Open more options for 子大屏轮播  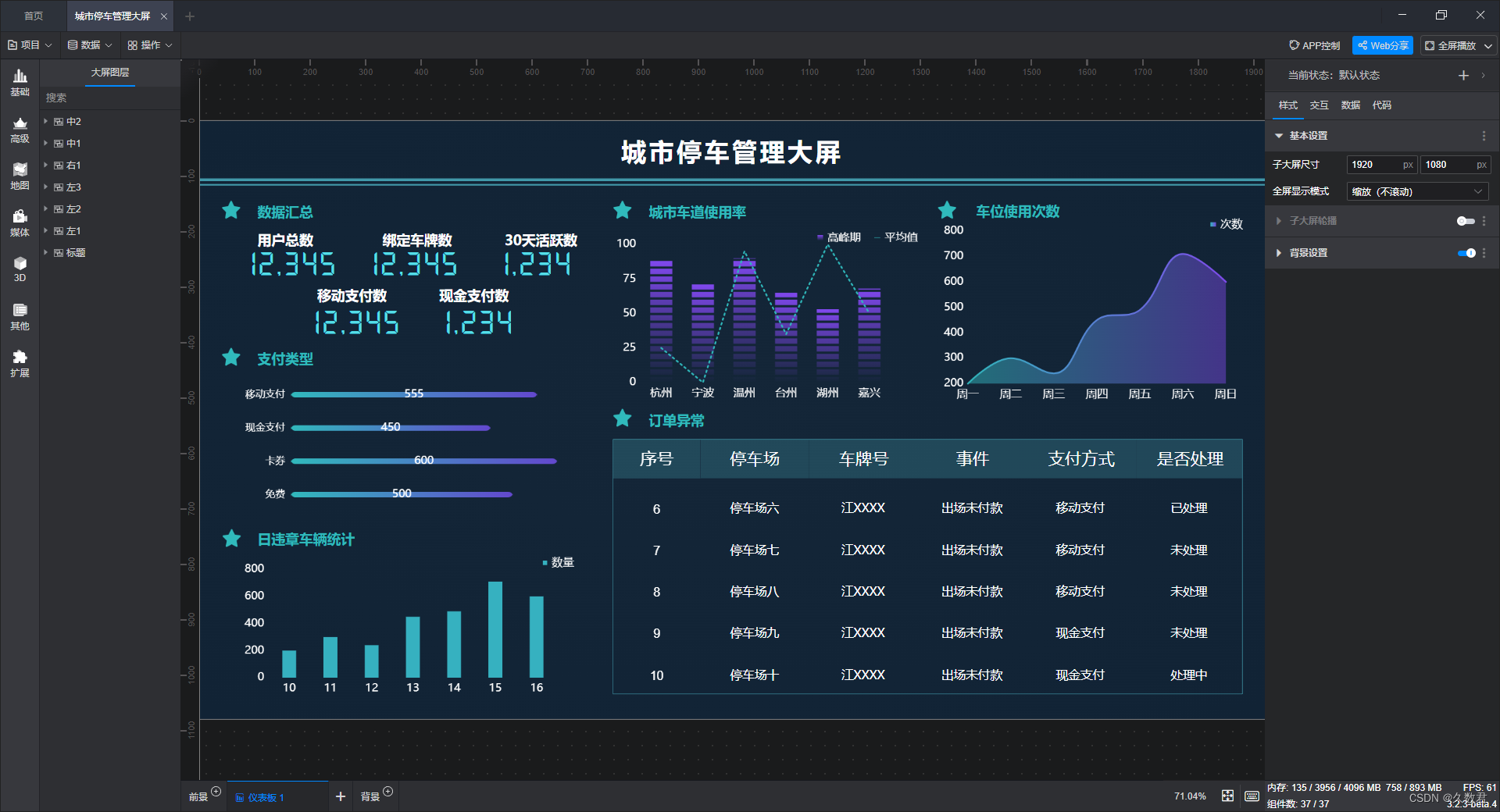coord(1484,221)
